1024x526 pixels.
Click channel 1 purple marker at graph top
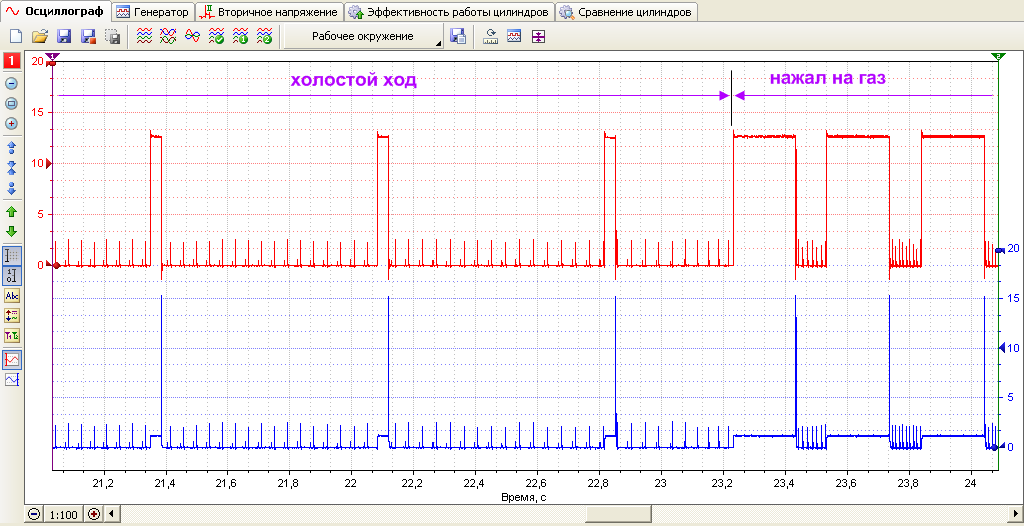tap(52, 57)
